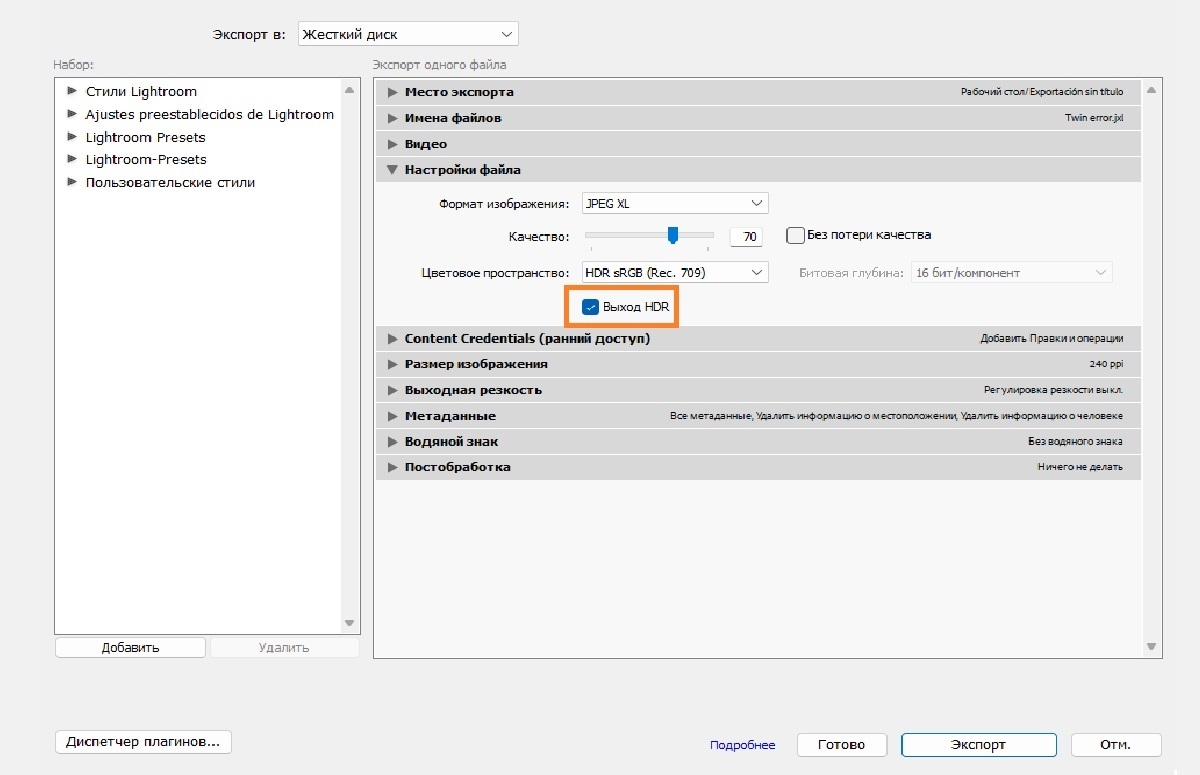Screen dimensions: 1200x775
Task: Click the Добавить preset button
Action: point(131,647)
